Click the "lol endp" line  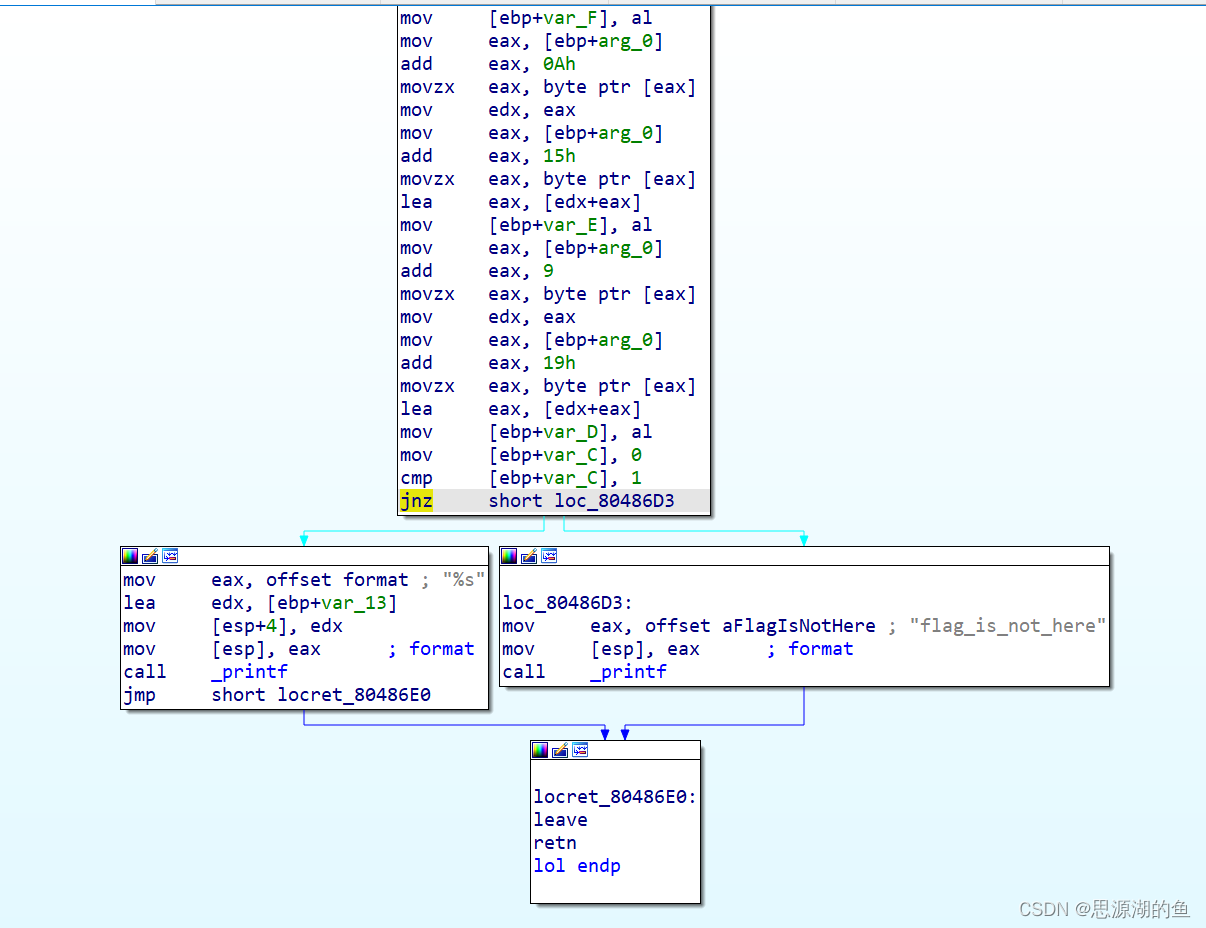(x=577, y=866)
